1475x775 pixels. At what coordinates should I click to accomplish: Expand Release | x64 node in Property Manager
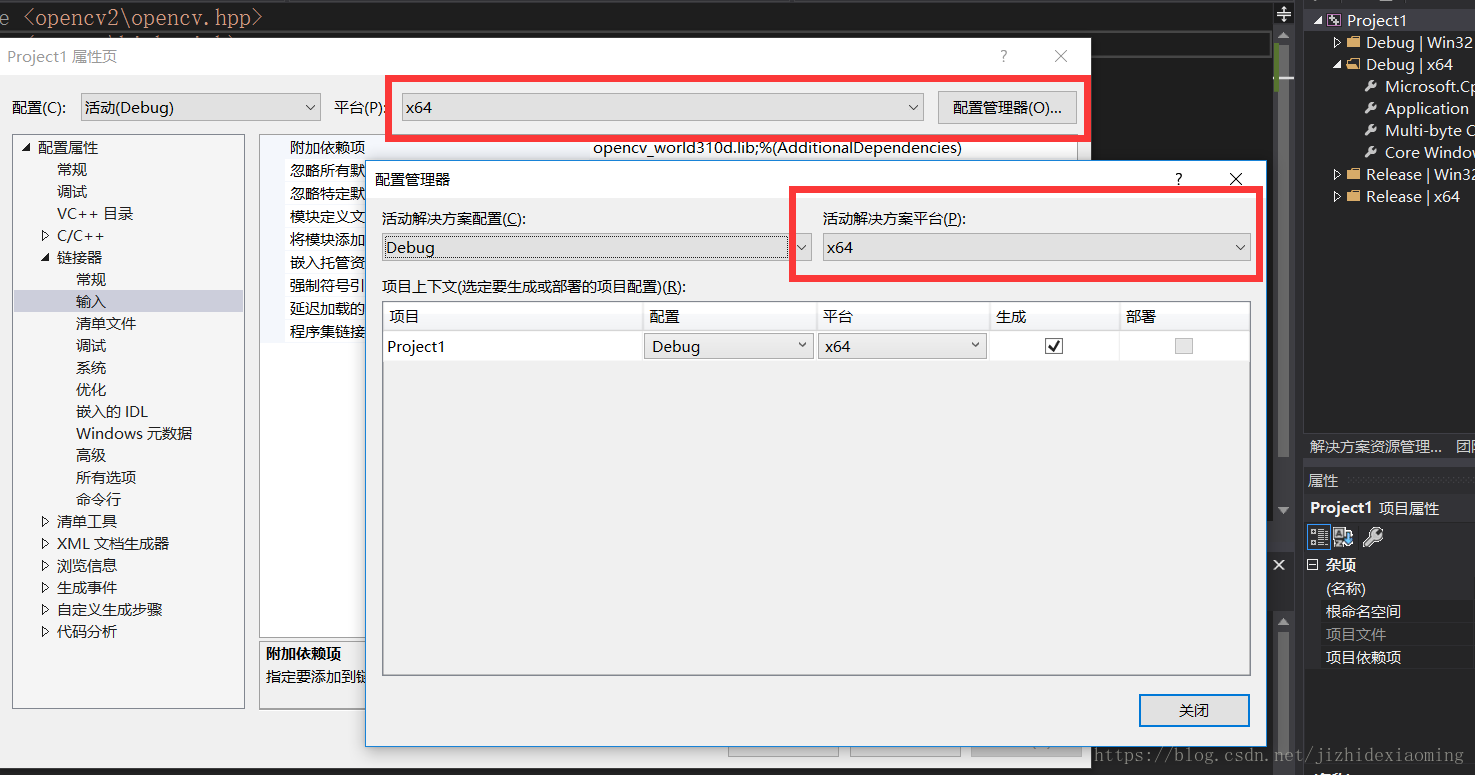tap(1337, 196)
